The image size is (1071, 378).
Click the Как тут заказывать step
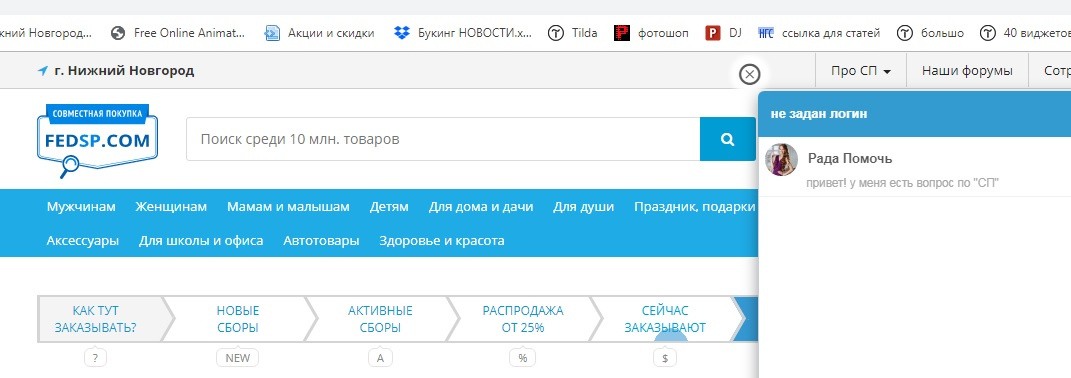point(96,319)
